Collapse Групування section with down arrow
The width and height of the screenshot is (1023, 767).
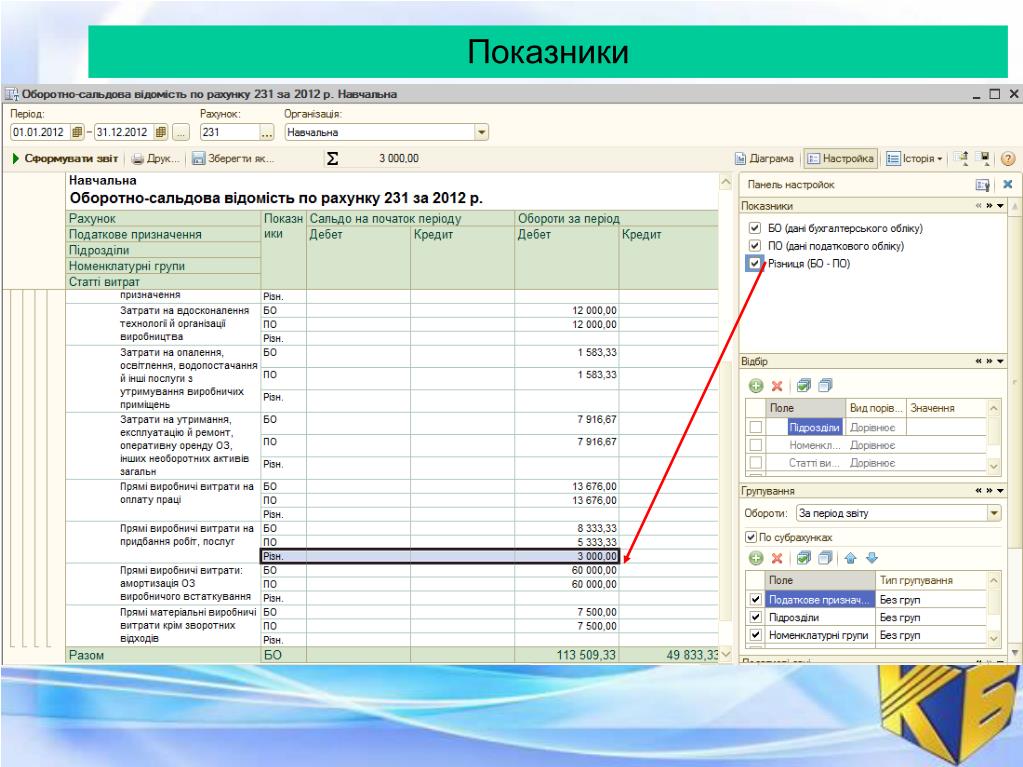click(x=1000, y=490)
